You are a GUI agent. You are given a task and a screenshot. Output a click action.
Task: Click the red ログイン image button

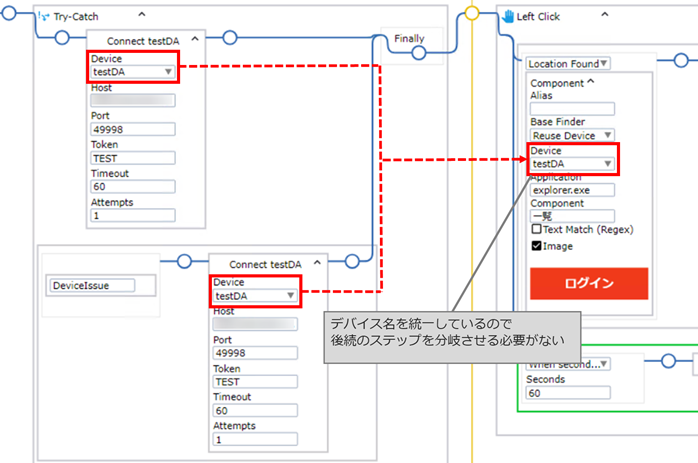point(588,283)
